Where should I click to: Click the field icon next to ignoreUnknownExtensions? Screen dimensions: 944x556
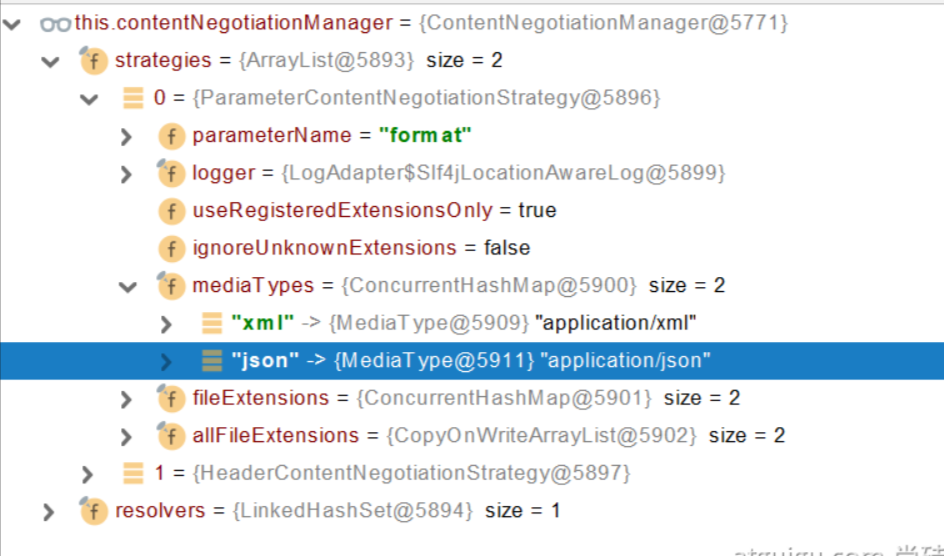pyautogui.click(x=172, y=248)
